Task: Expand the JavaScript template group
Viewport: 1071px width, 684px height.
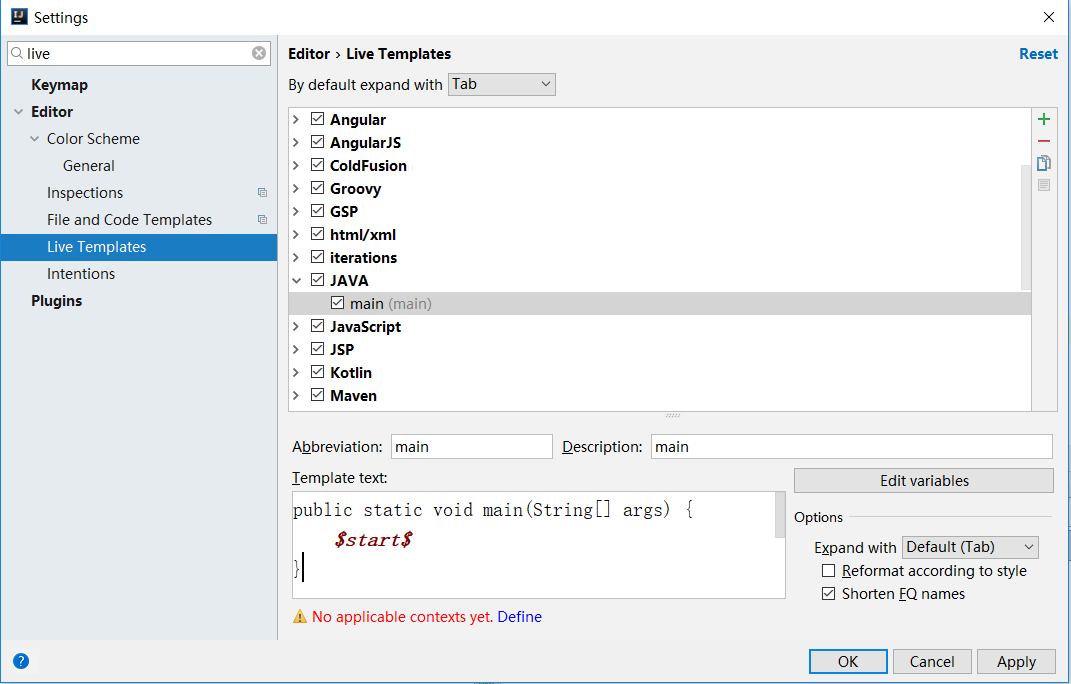Action: 296,327
